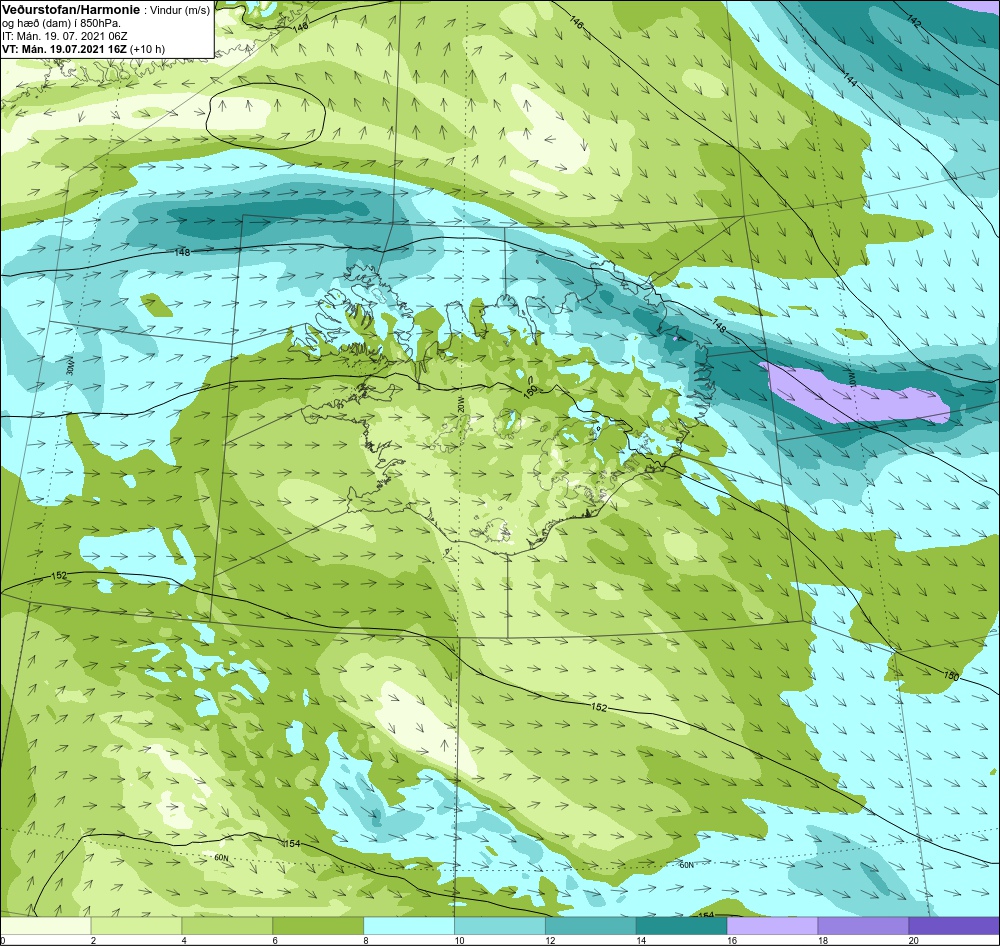This screenshot has height=946, width=1000.
Task: Select the 16–18 m/s lavender legend swatch
Action: [772, 926]
